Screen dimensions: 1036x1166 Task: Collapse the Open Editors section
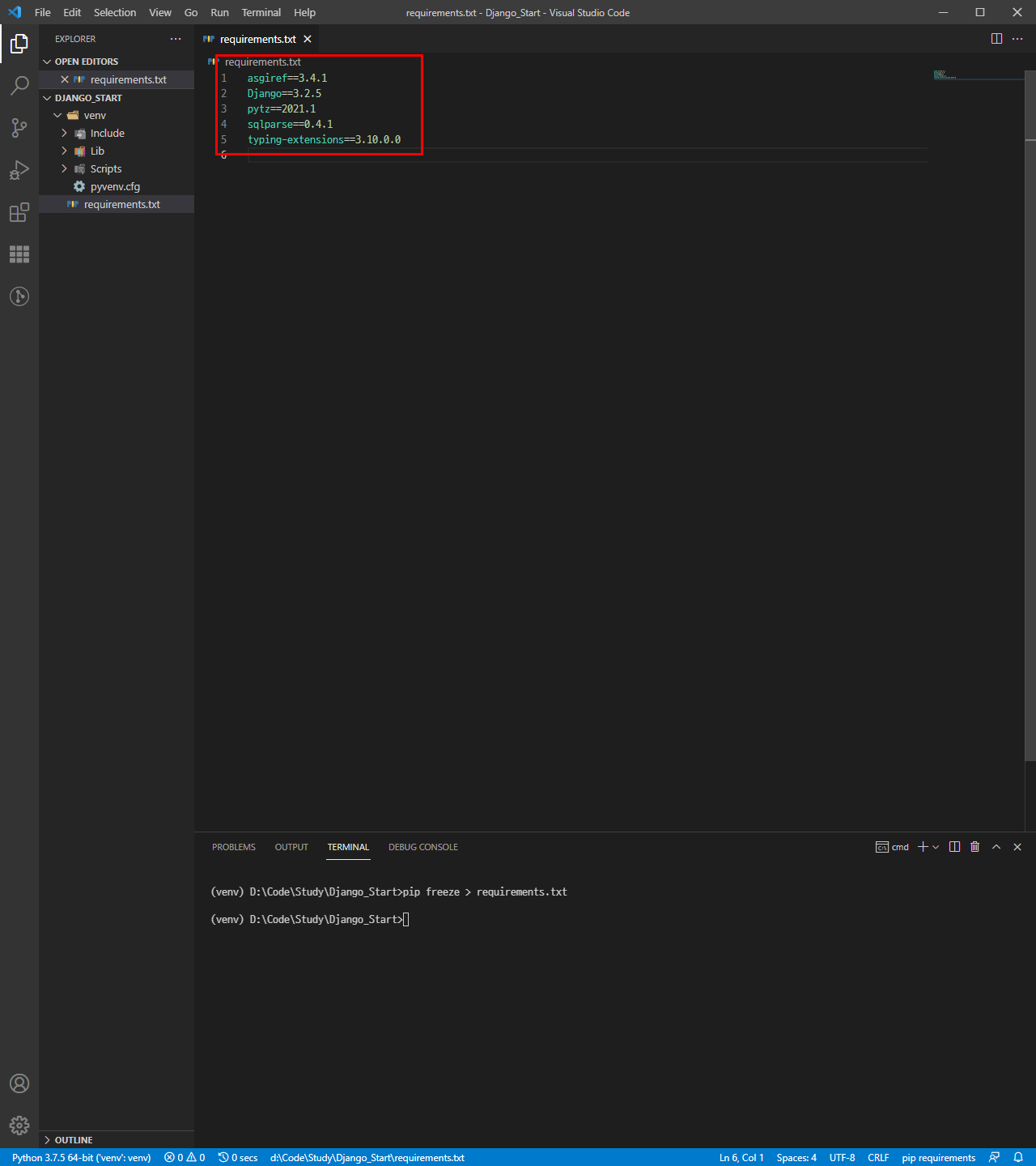pos(117,62)
